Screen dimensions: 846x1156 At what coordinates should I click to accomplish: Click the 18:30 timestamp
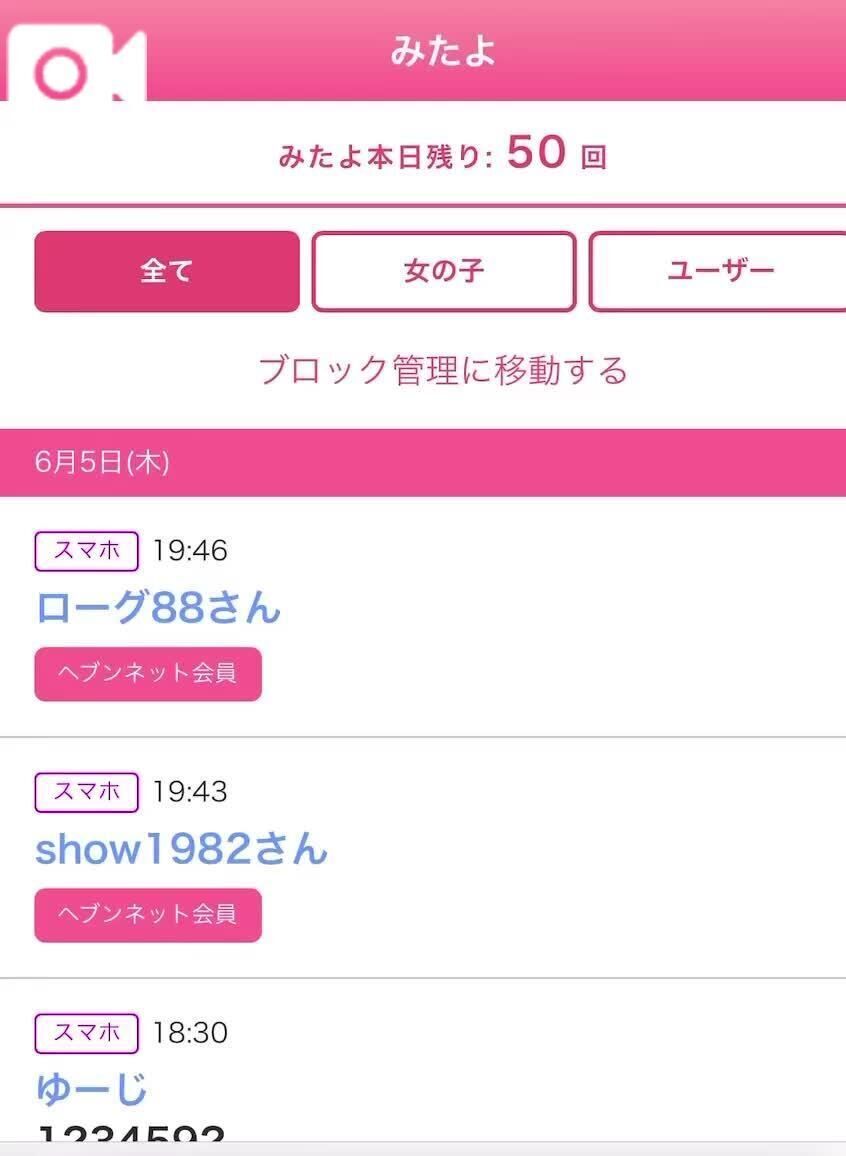coord(190,1033)
